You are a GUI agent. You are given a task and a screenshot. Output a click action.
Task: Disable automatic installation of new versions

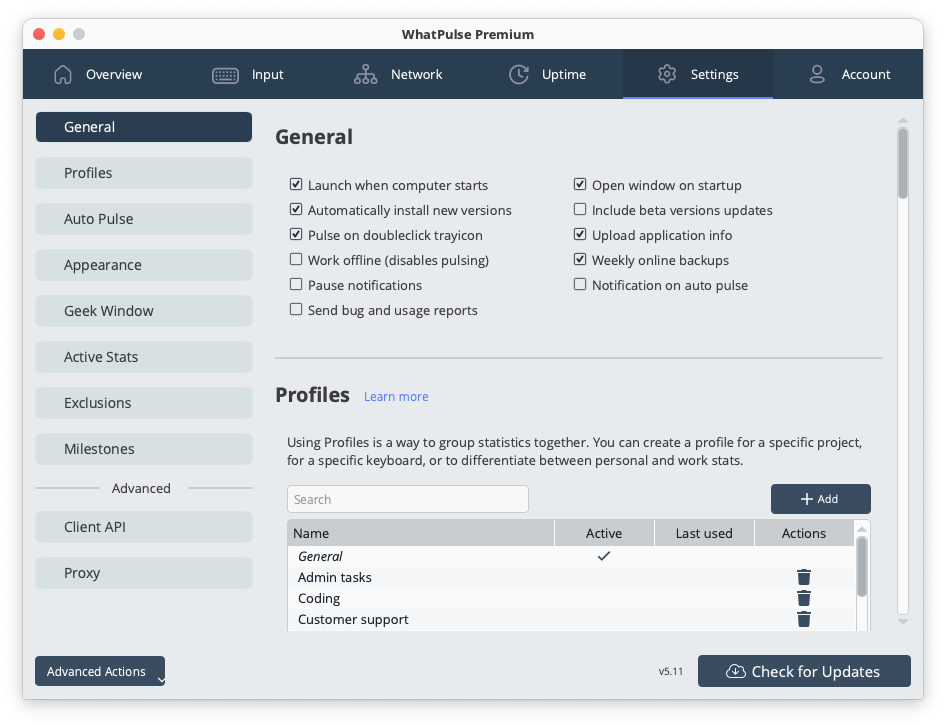click(296, 210)
